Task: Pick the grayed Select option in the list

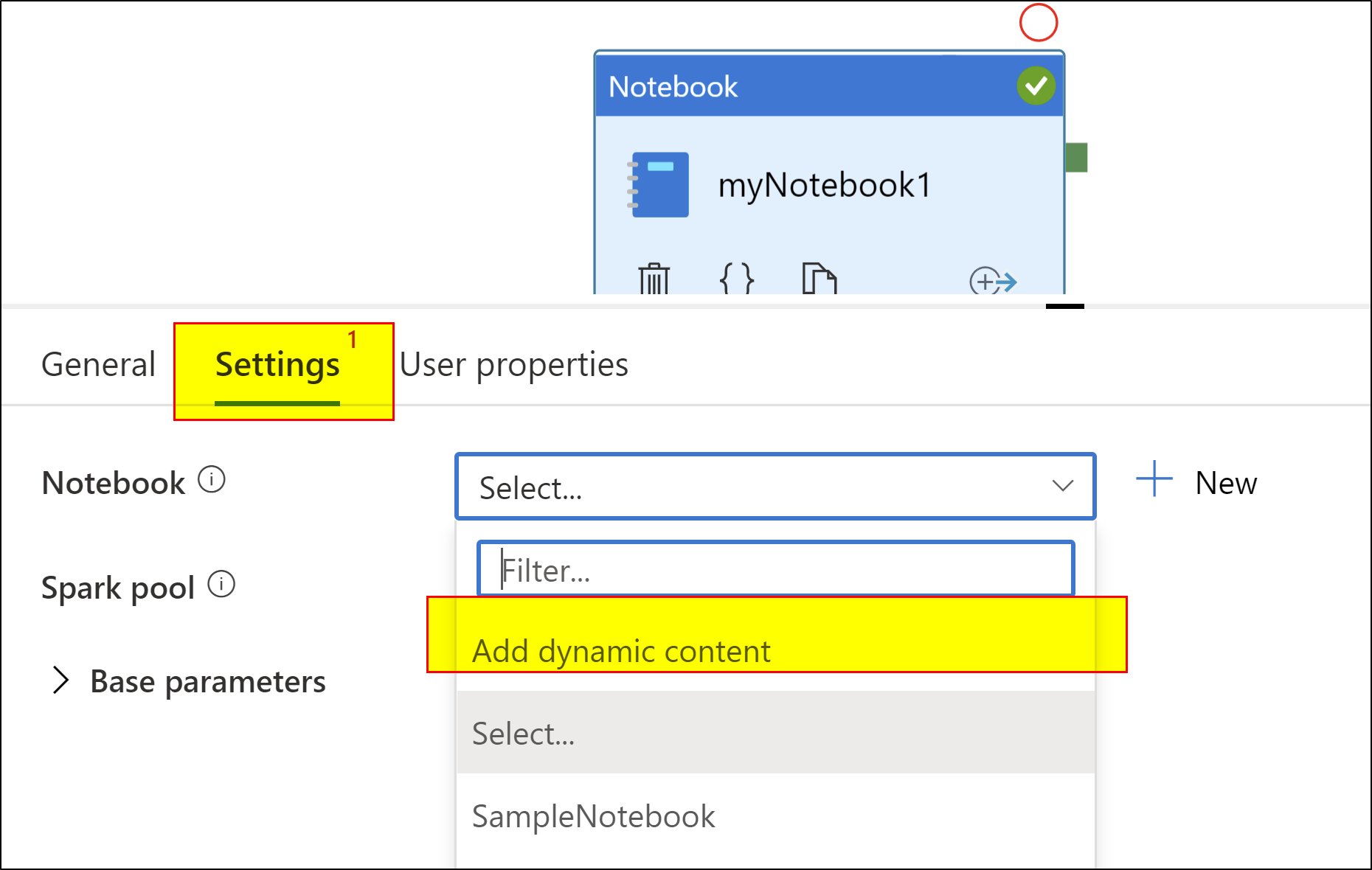Action: pos(523,733)
